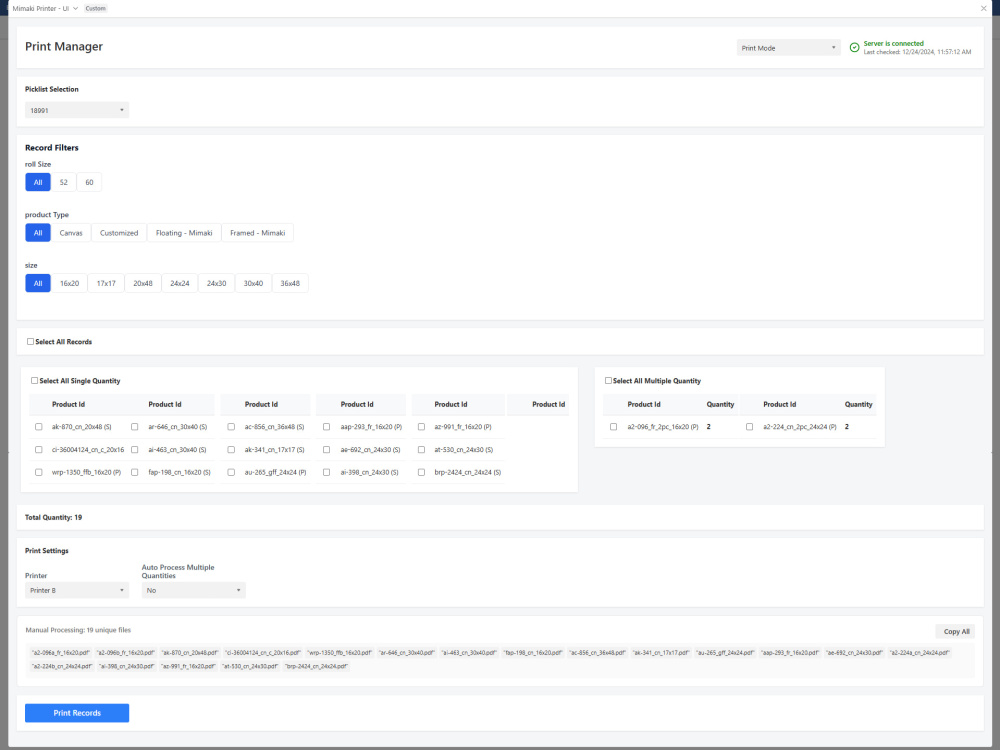Click file chip "ci-36004124_cn_c_20x16.pdf"

point(263,652)
